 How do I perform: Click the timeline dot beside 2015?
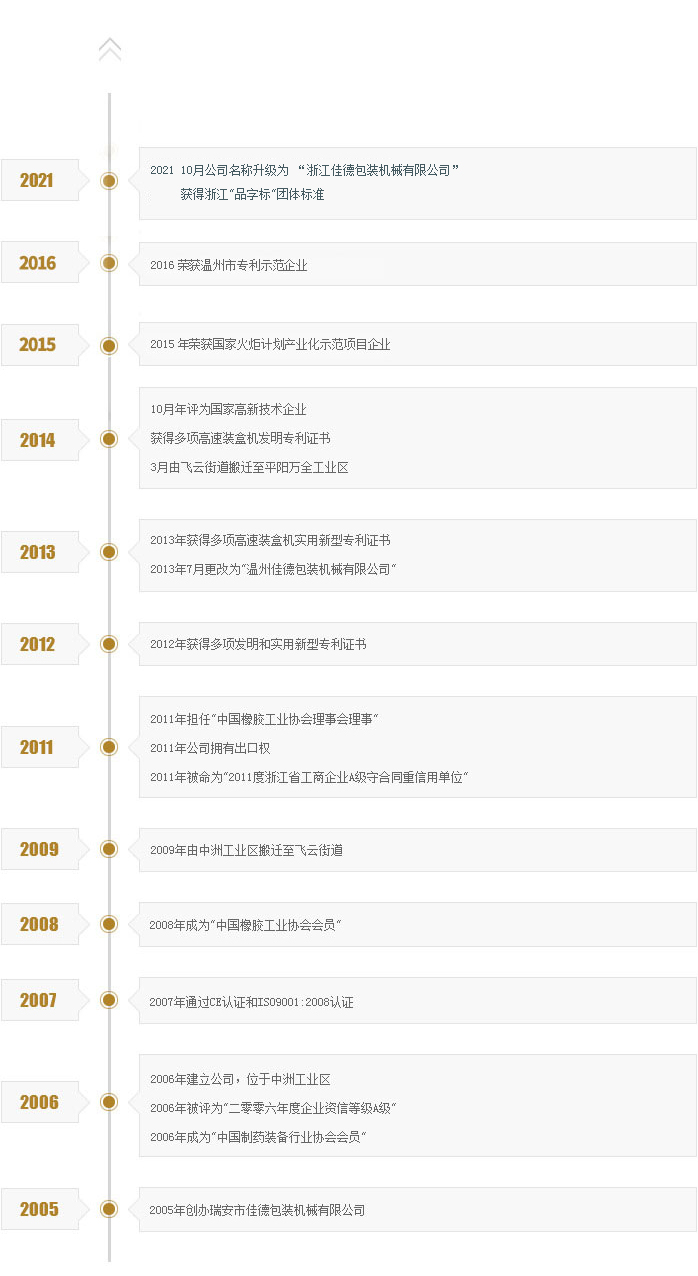(110, 345)
